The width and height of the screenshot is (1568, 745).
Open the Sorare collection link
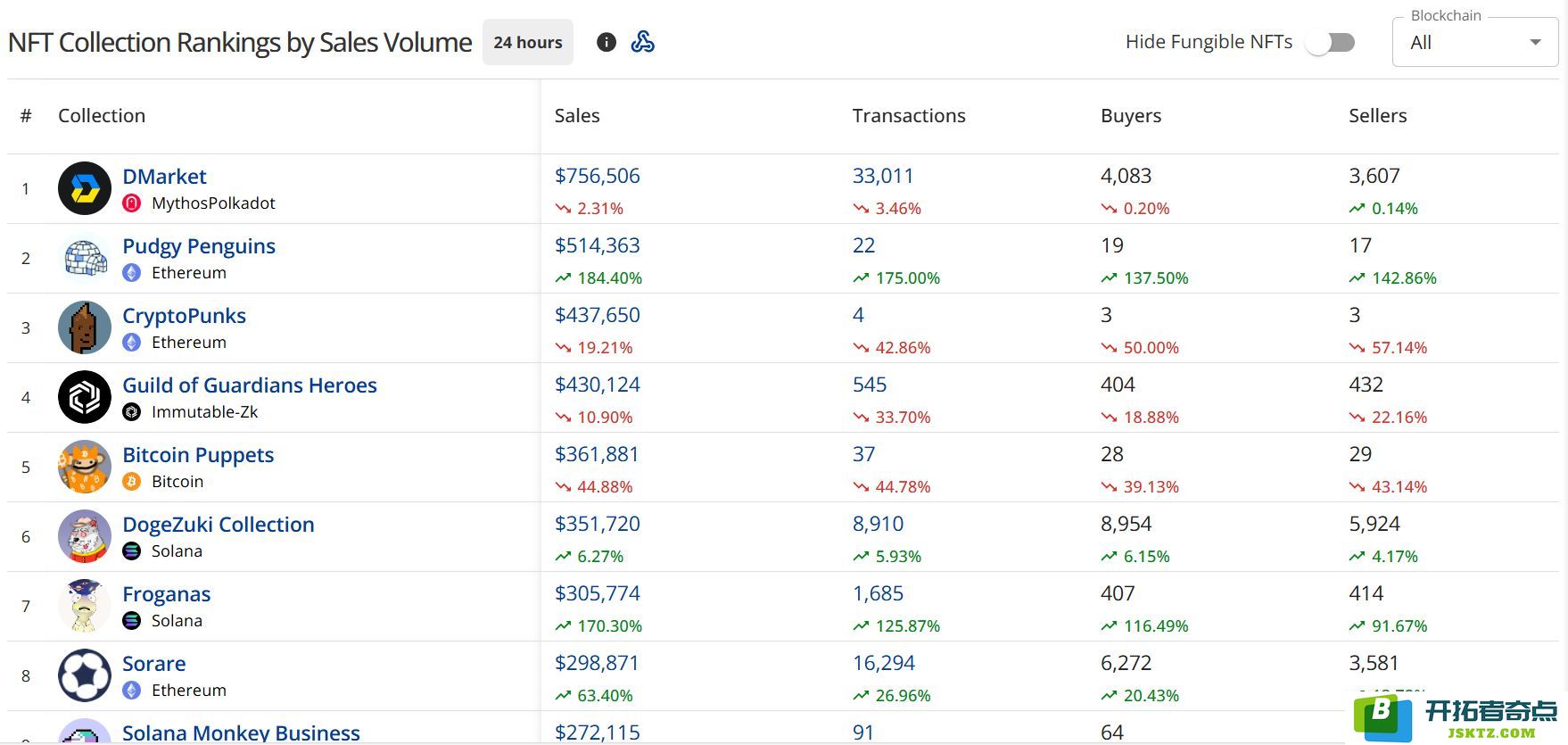pos(154,664)
